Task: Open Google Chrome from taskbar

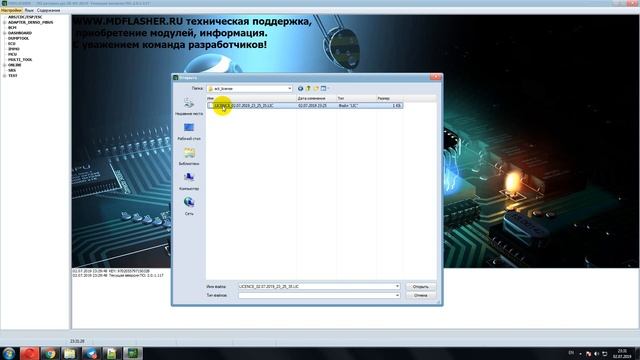Action: pos(50,353)
